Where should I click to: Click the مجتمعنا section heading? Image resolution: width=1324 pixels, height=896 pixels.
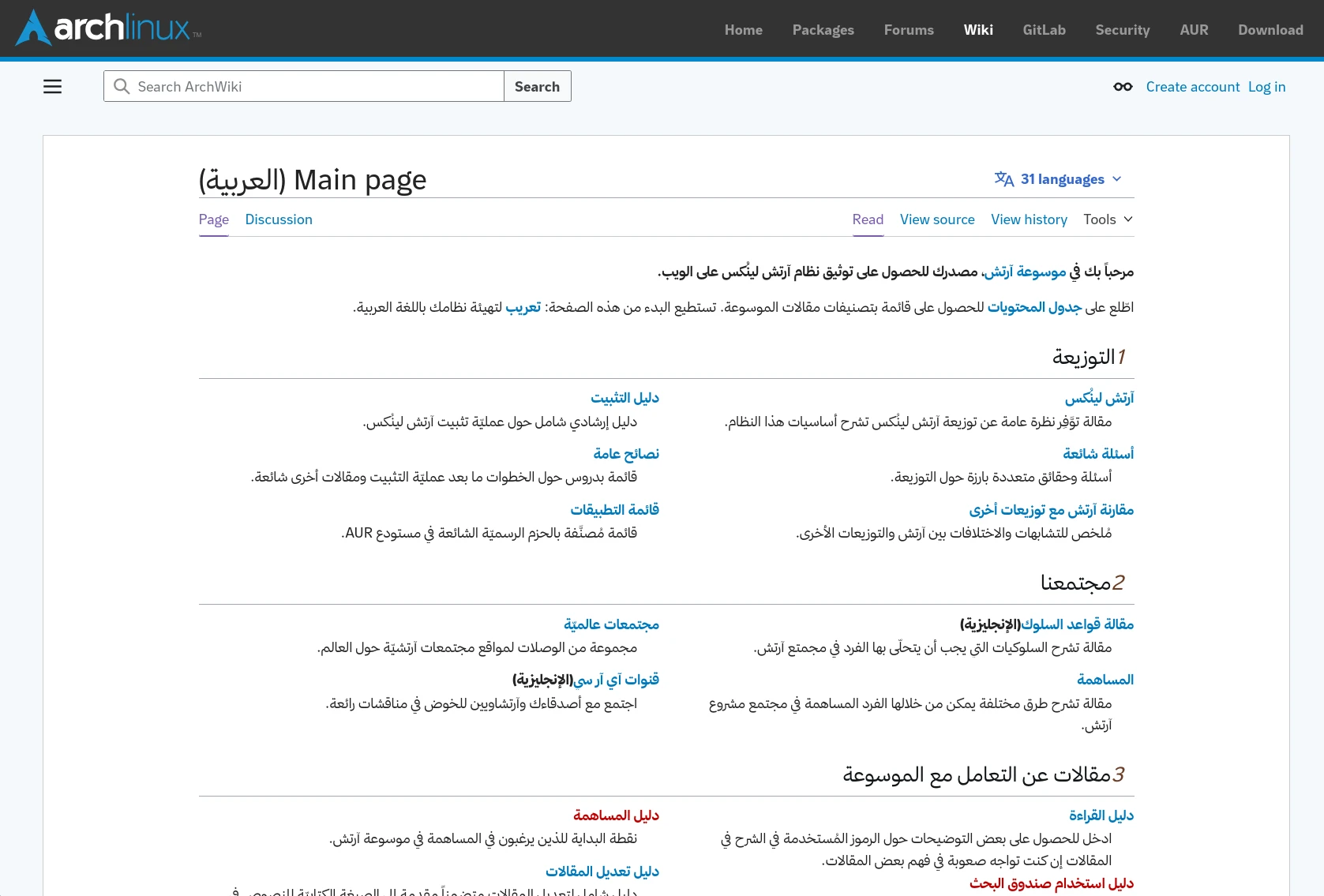1083,583
